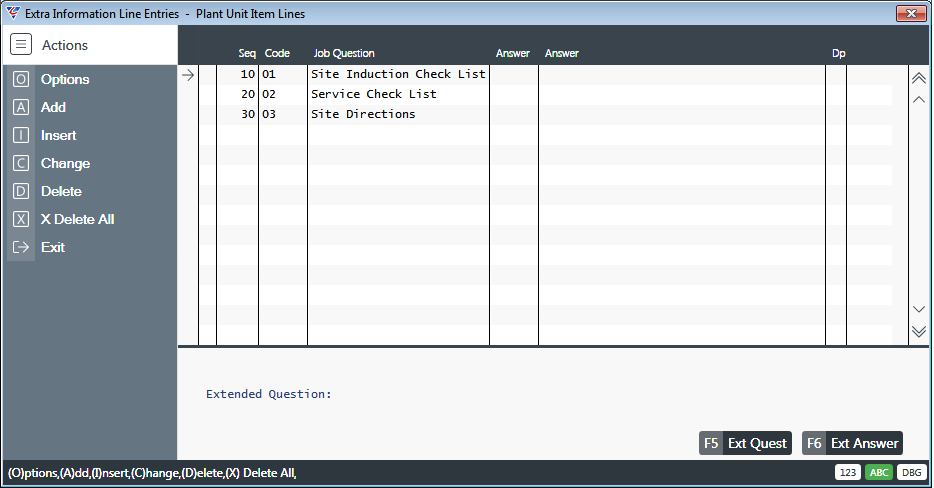Click the F6 Ext Answer button
Image resolution: width=934 pixels, height=488 pixels.
coord(852,443)
